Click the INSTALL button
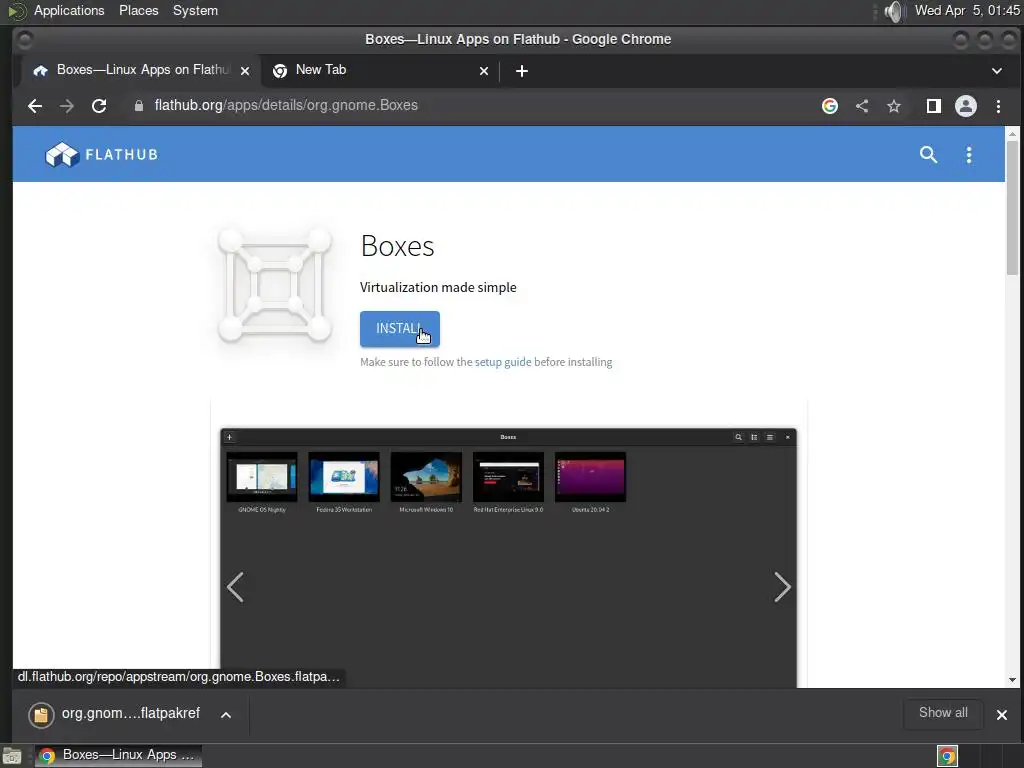This screenshot has width=1024, height=768. (x=400, y=328)
